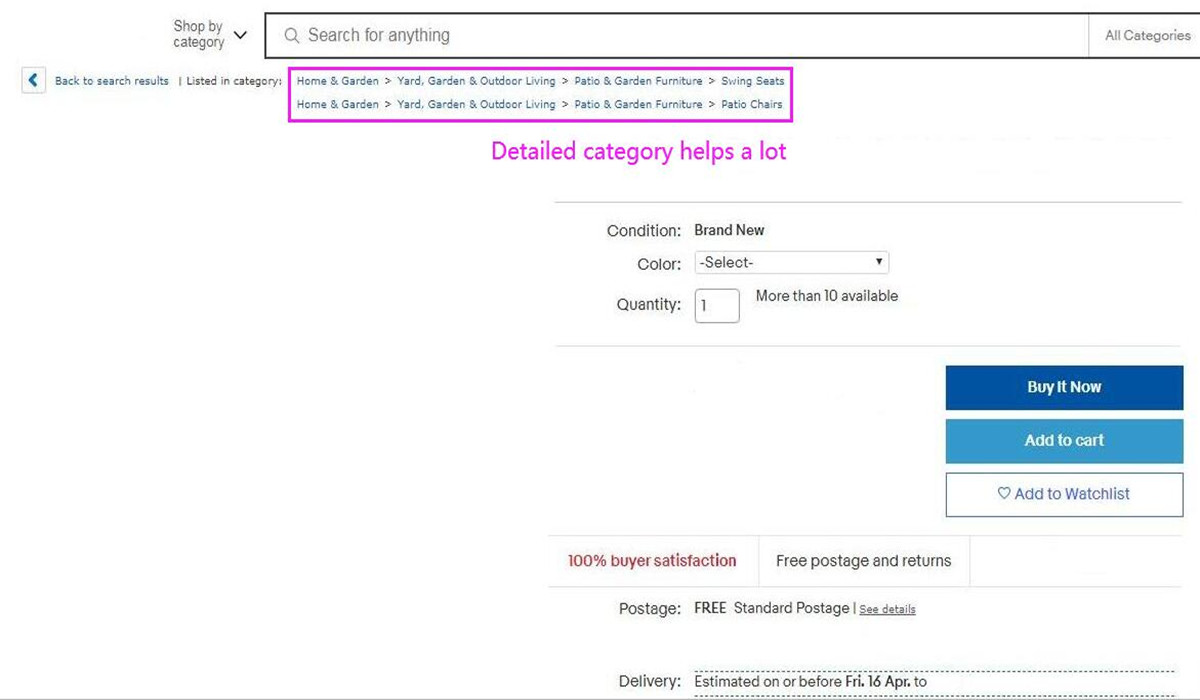Open Patio & Garden Furniture in Patio Chairs row

click(x=638, y=104)
